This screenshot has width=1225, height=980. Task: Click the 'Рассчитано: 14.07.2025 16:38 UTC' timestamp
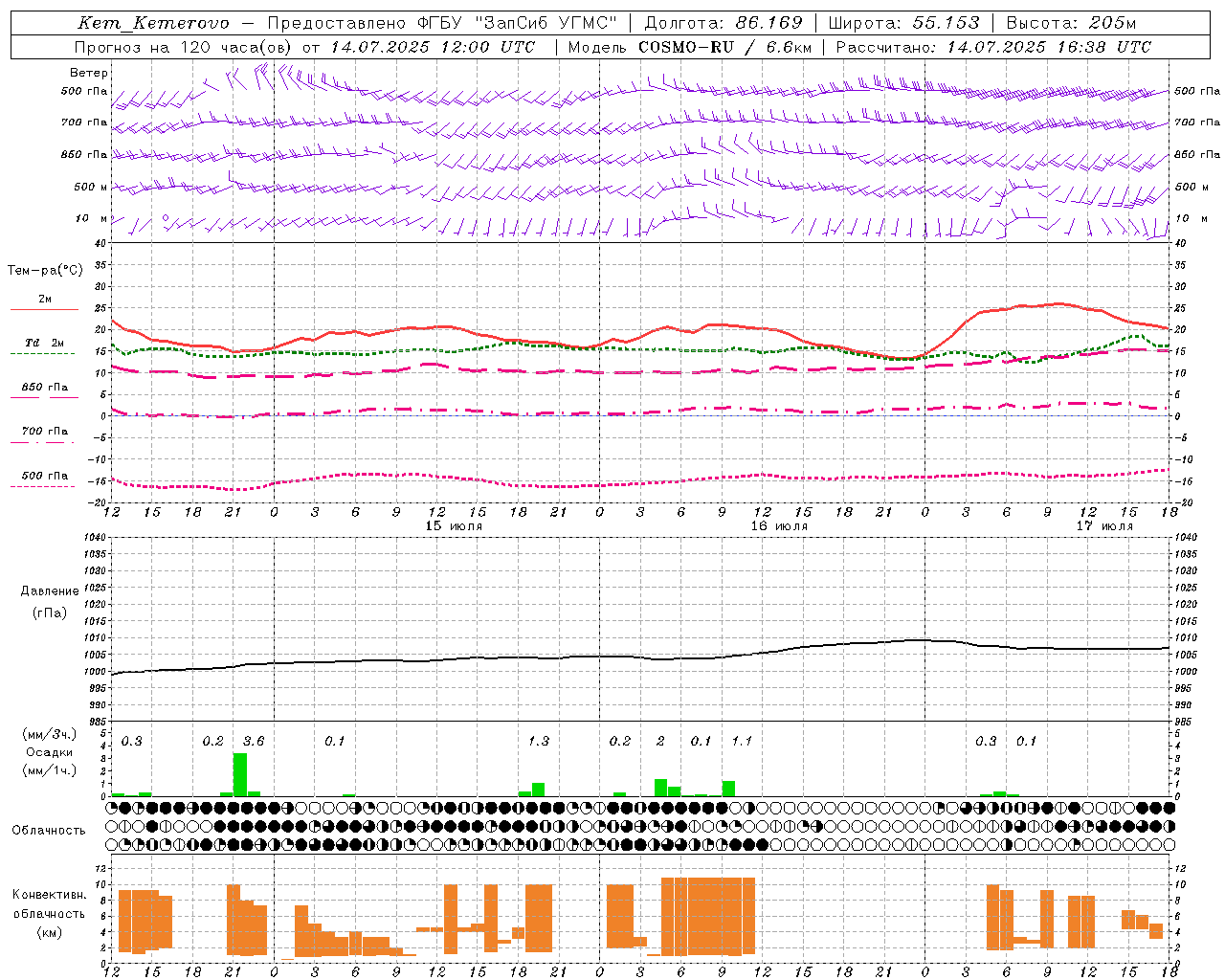pyautogui.click(x=993, y=47)
